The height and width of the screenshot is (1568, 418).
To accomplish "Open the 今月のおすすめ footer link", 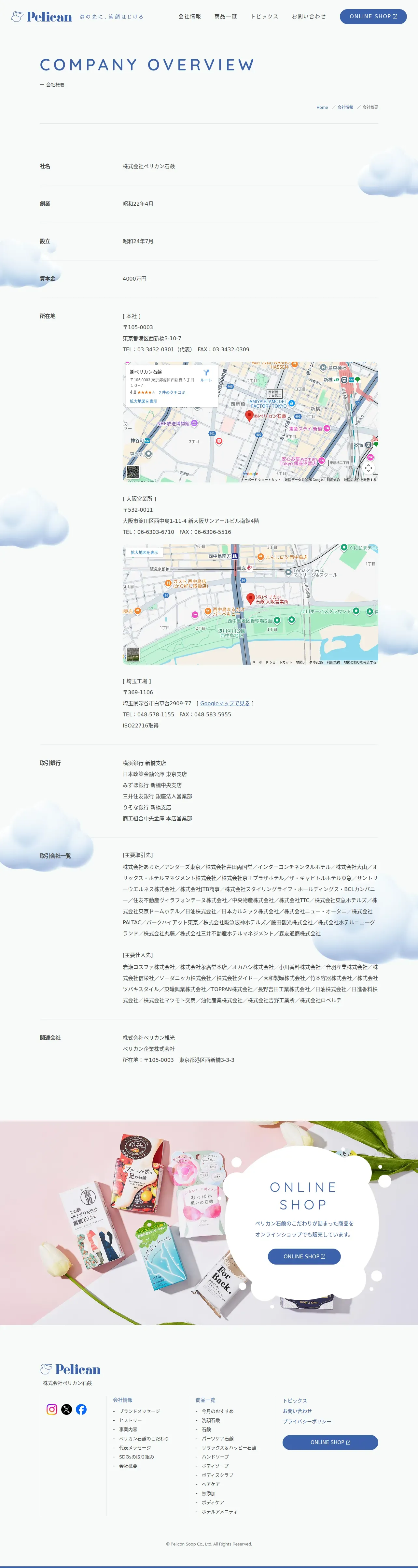I will click(x=217, y=1411).
